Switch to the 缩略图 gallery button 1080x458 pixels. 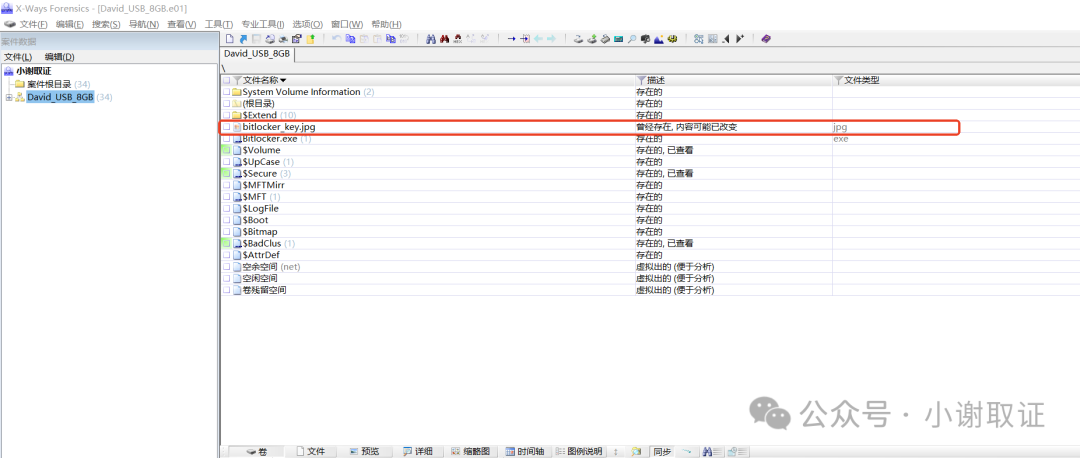coord(471,452)
